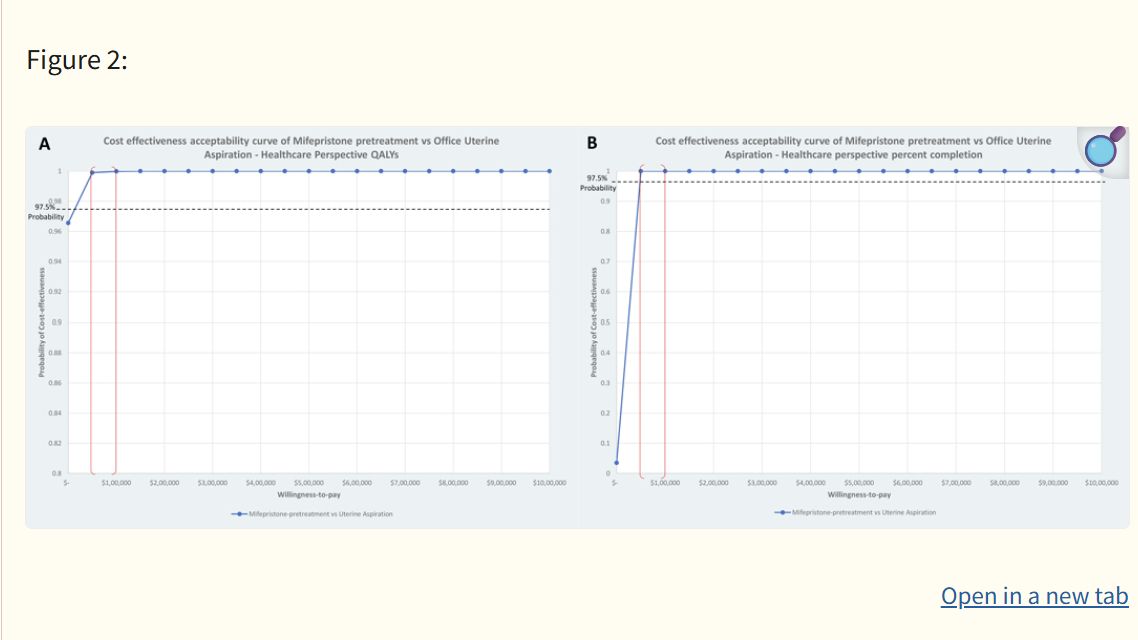This screenshot has width=1138, height=640.
Task: Click the "Figure 2:" heading text
Action: pyautogui.click(x=77, y=61)
